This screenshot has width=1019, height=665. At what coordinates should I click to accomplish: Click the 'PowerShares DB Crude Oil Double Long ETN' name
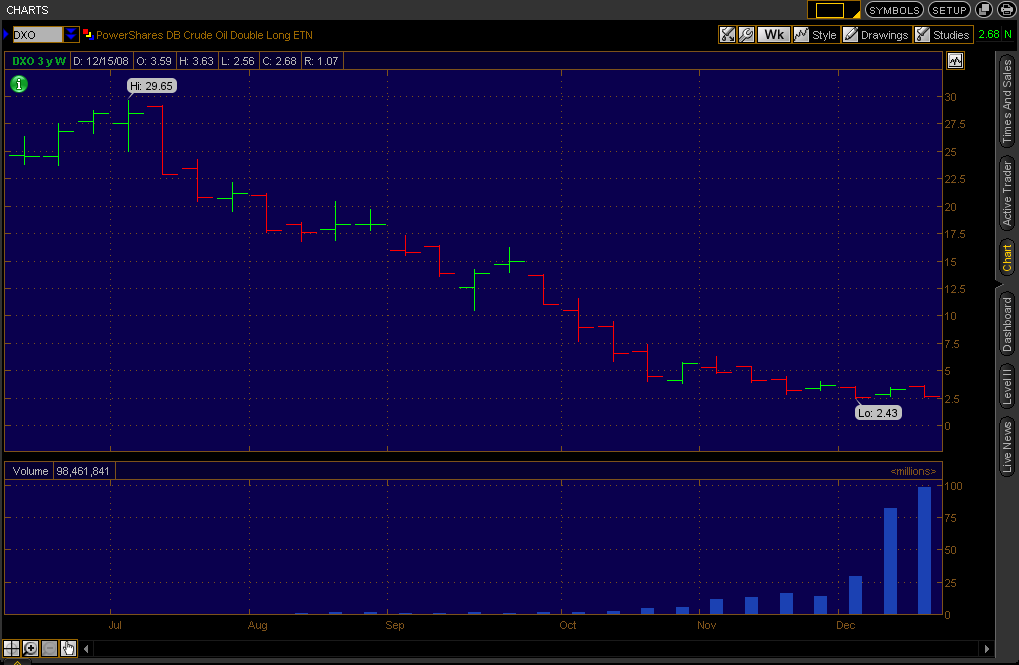point(204,35)
